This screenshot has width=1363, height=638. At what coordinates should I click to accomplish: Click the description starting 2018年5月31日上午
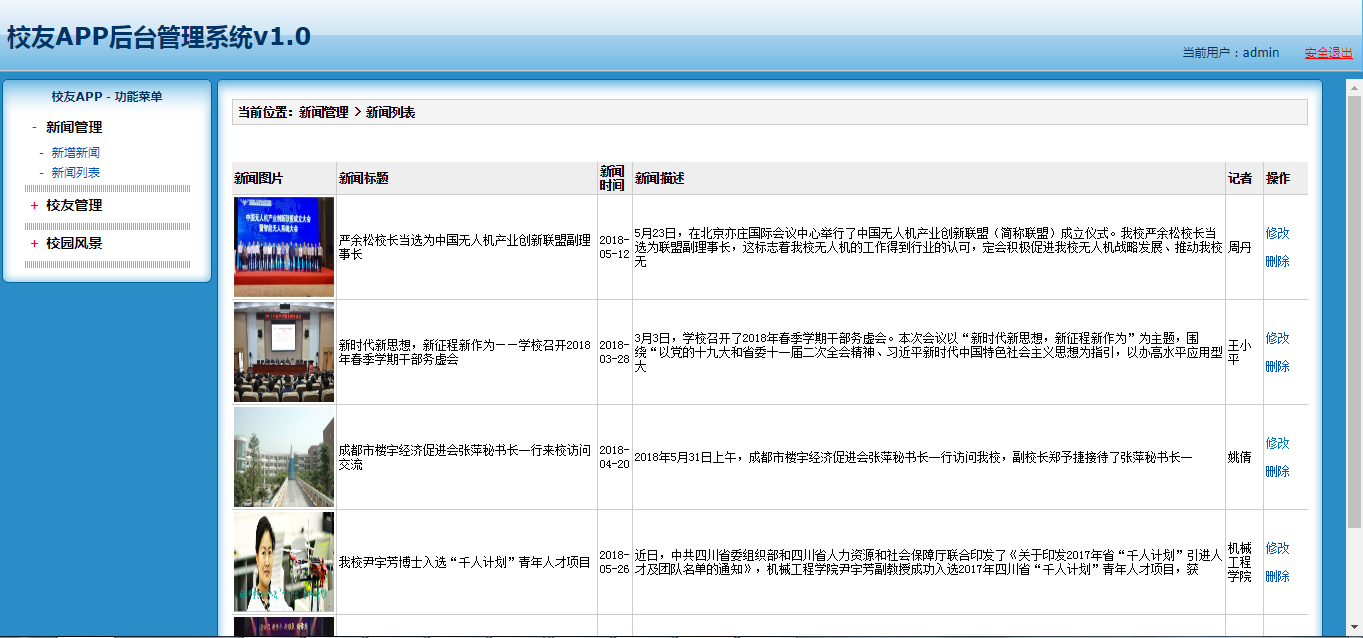click(914, 457)
